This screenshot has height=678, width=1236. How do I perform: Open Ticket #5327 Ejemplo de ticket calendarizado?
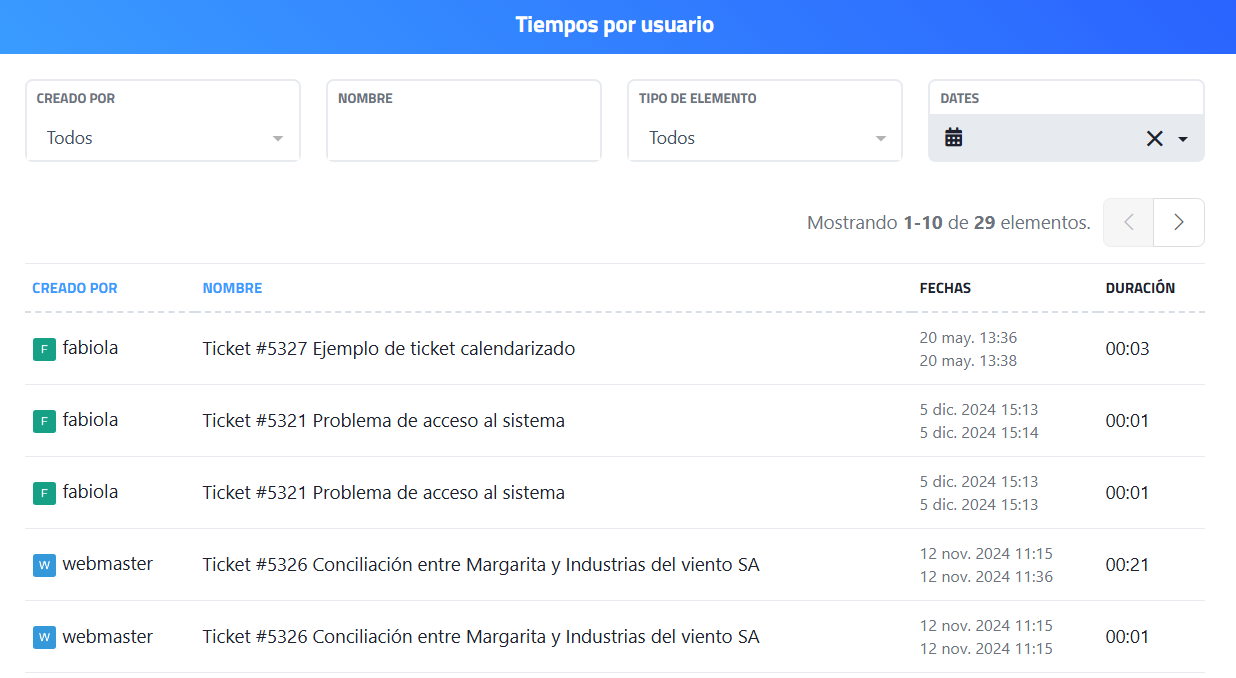coord(388,349)
